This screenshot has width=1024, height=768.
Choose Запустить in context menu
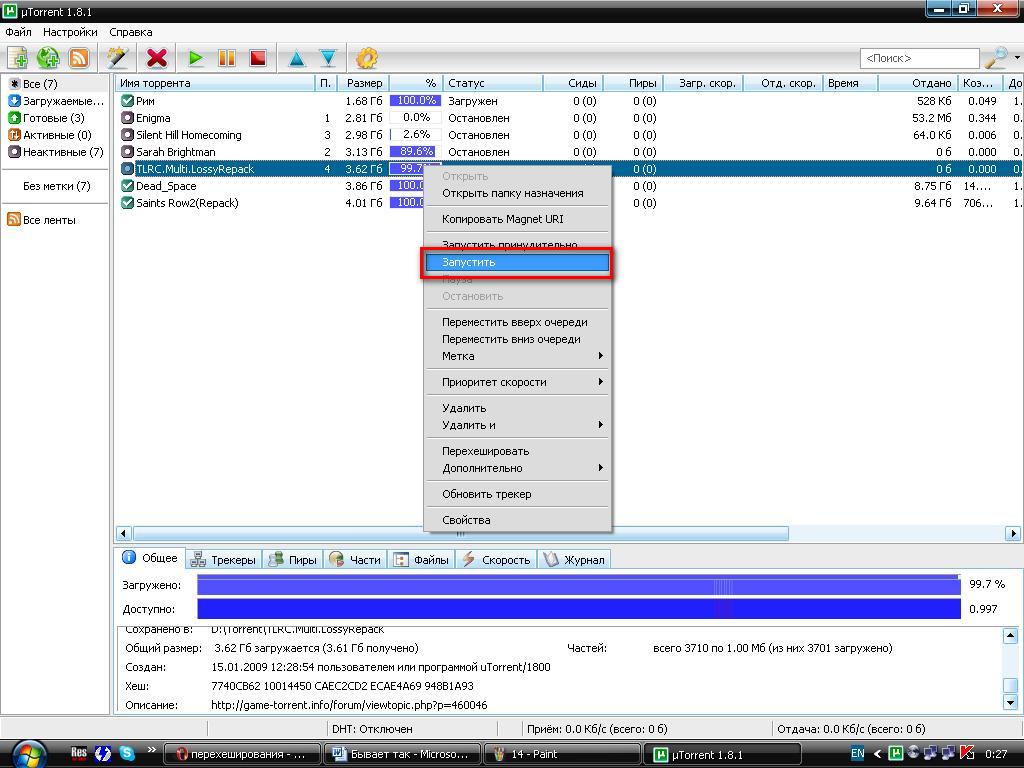(x=517, y=262)
